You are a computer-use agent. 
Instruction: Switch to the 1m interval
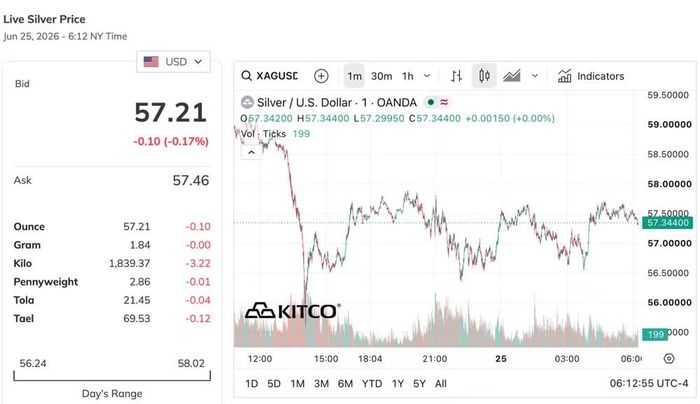click(354, 76)
